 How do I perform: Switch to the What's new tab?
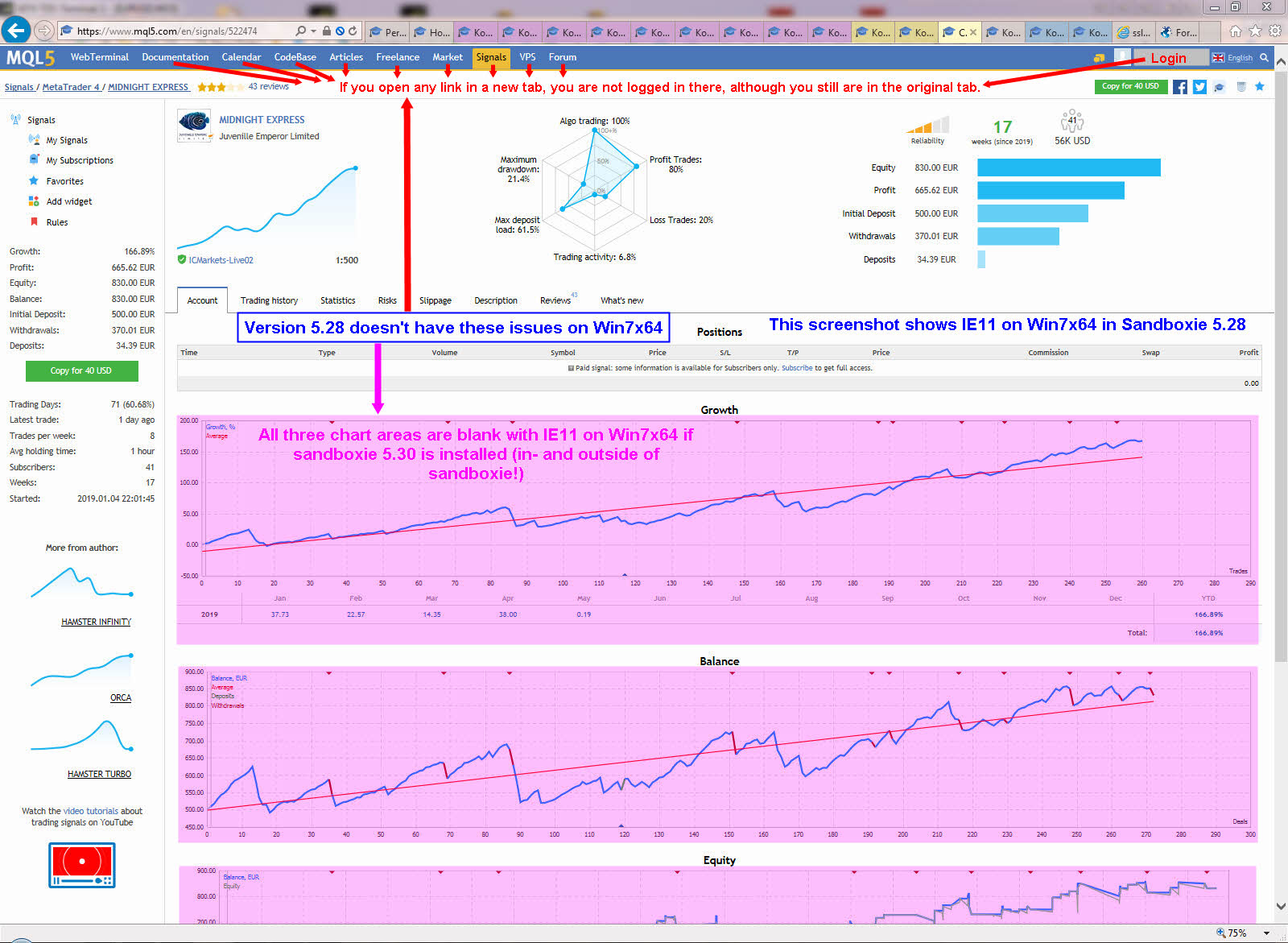click(622, 300)
